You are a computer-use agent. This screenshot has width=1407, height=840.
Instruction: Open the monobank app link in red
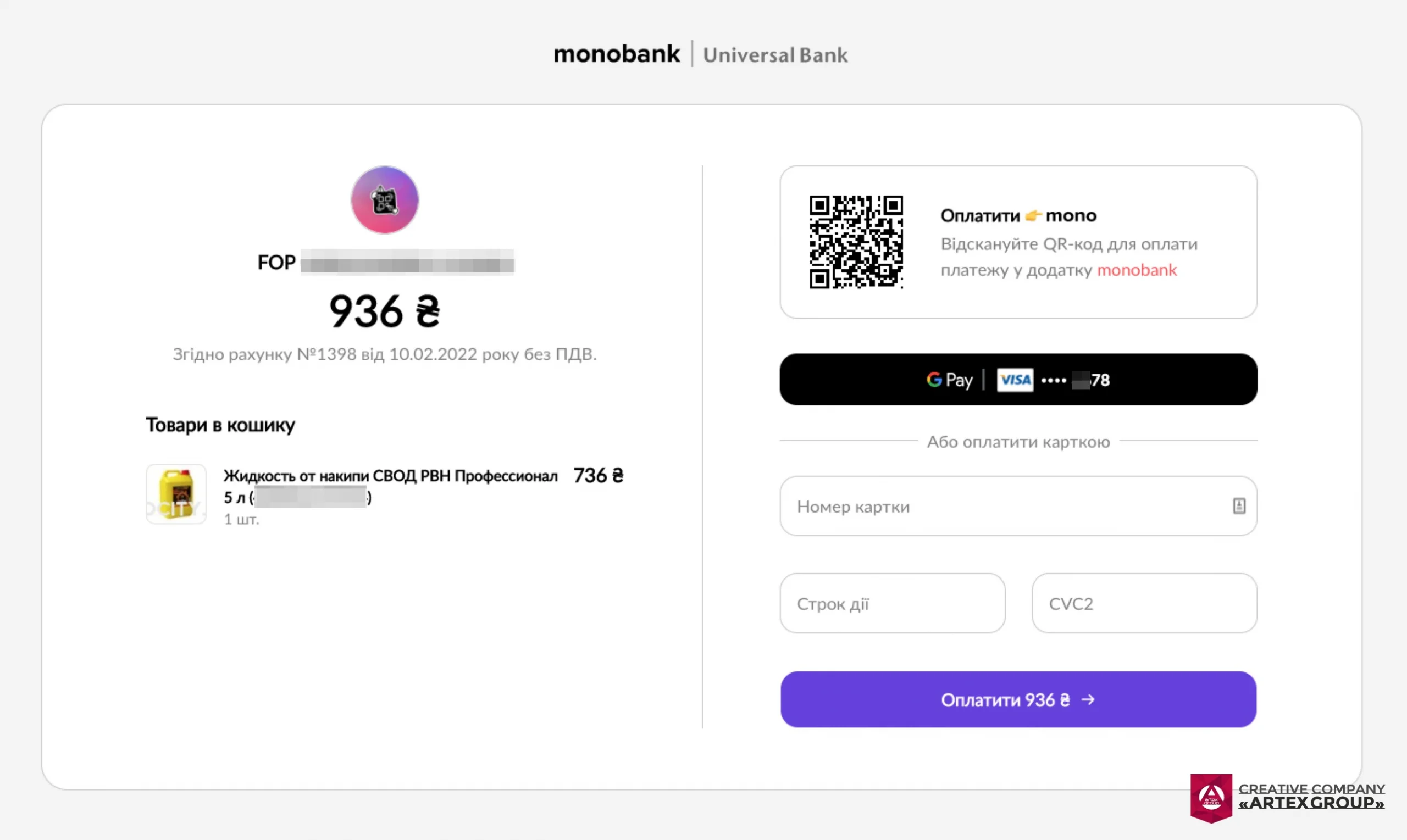[1137, 270]
